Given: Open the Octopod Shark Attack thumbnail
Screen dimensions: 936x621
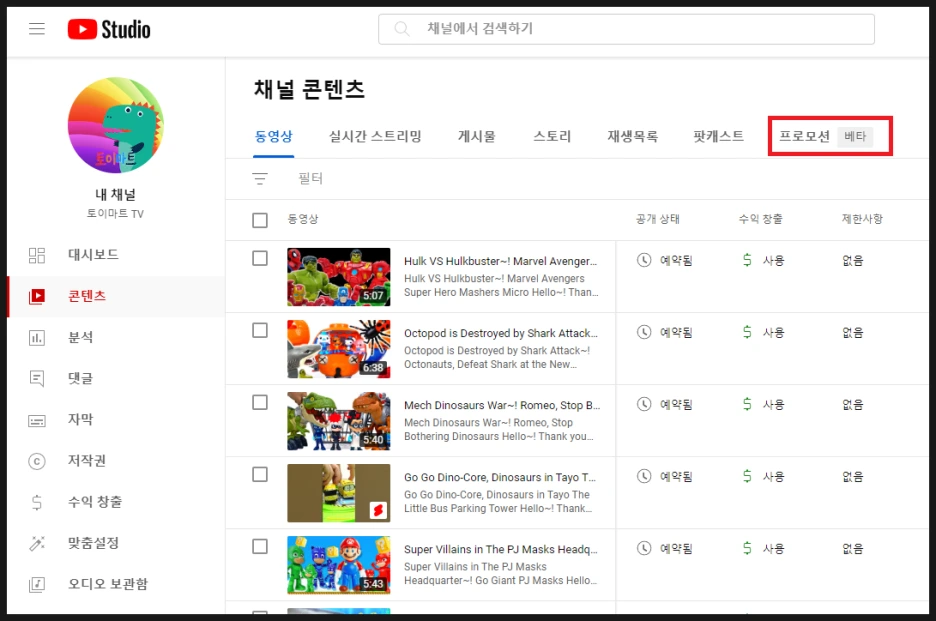Looking at the screenshot, I should pos(338,349).
